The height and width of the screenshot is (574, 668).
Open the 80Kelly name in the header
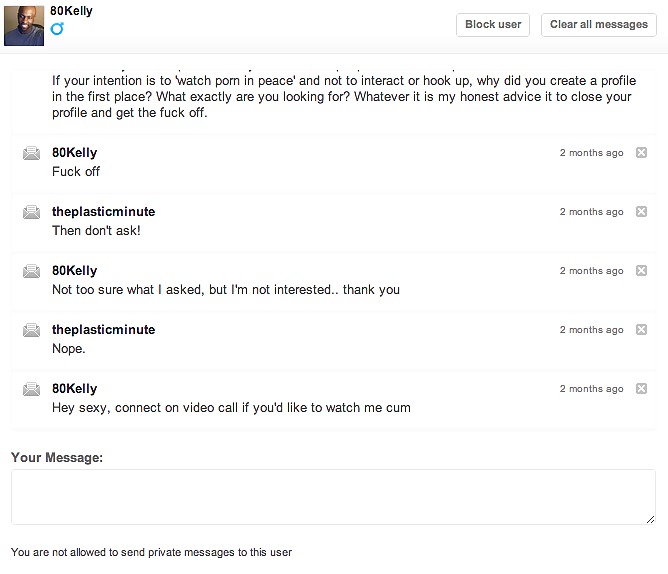[69, 9]
